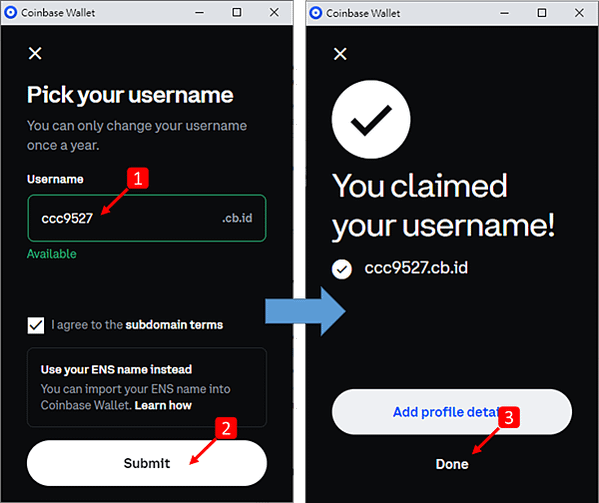Click small checkmark beside ccc9527.cb.id
Screen dimensions: 599x503
pyautogui.click(x=342, y=269)
